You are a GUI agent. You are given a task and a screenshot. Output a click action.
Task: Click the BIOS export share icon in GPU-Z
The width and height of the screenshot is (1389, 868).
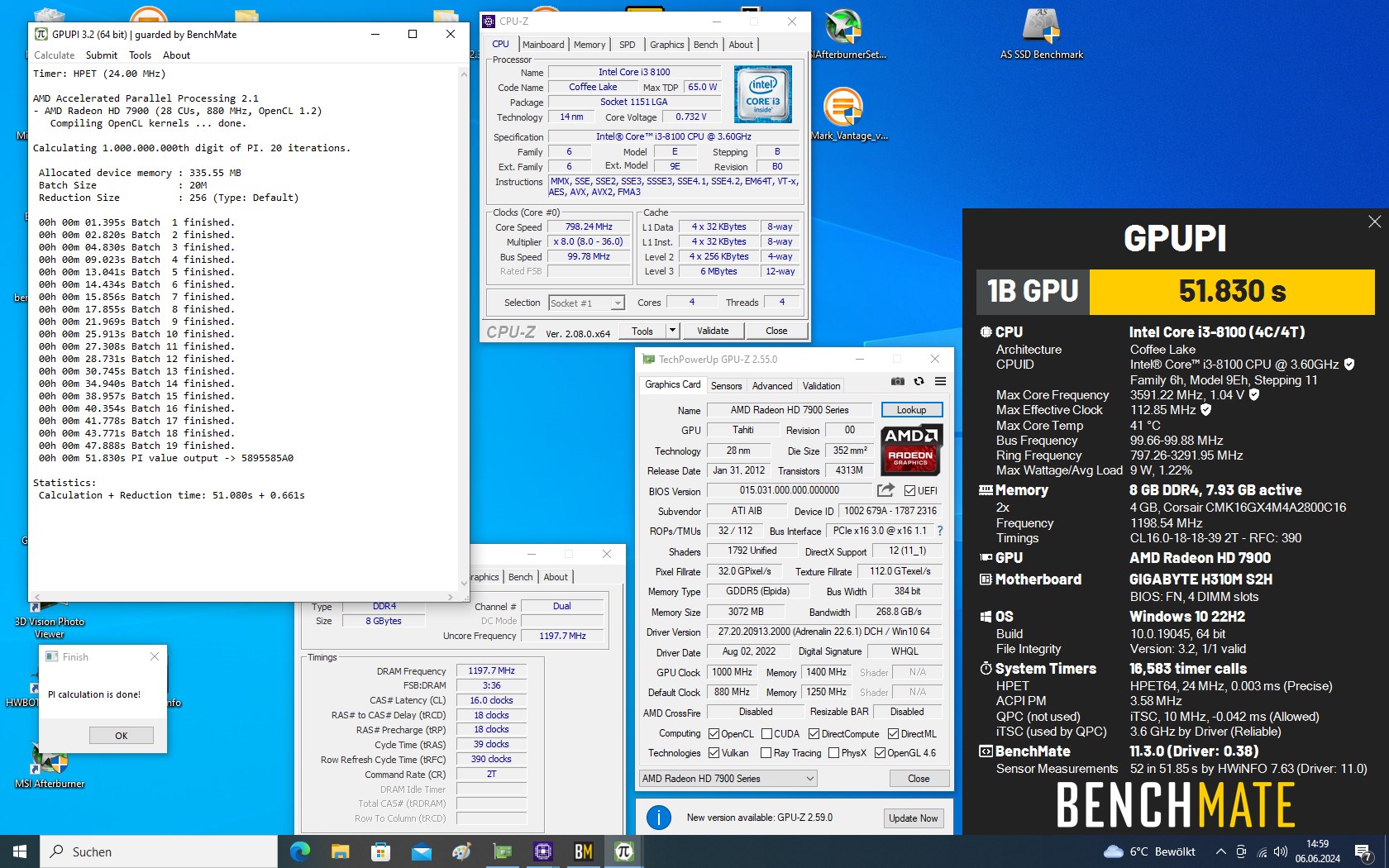pyautogui.click(x=885, y=489)
